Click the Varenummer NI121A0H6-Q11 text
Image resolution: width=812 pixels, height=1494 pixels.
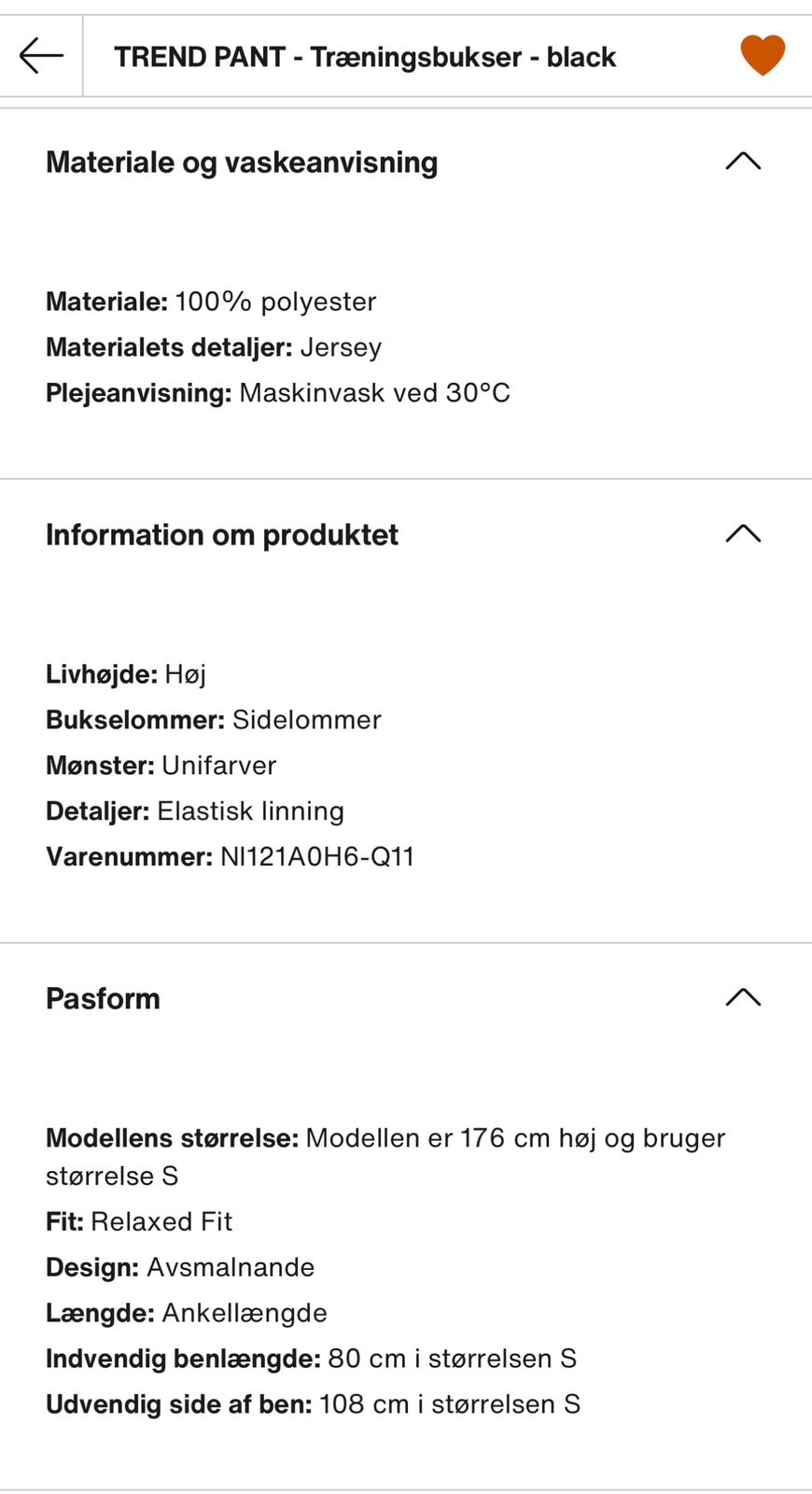coord(230,856)
